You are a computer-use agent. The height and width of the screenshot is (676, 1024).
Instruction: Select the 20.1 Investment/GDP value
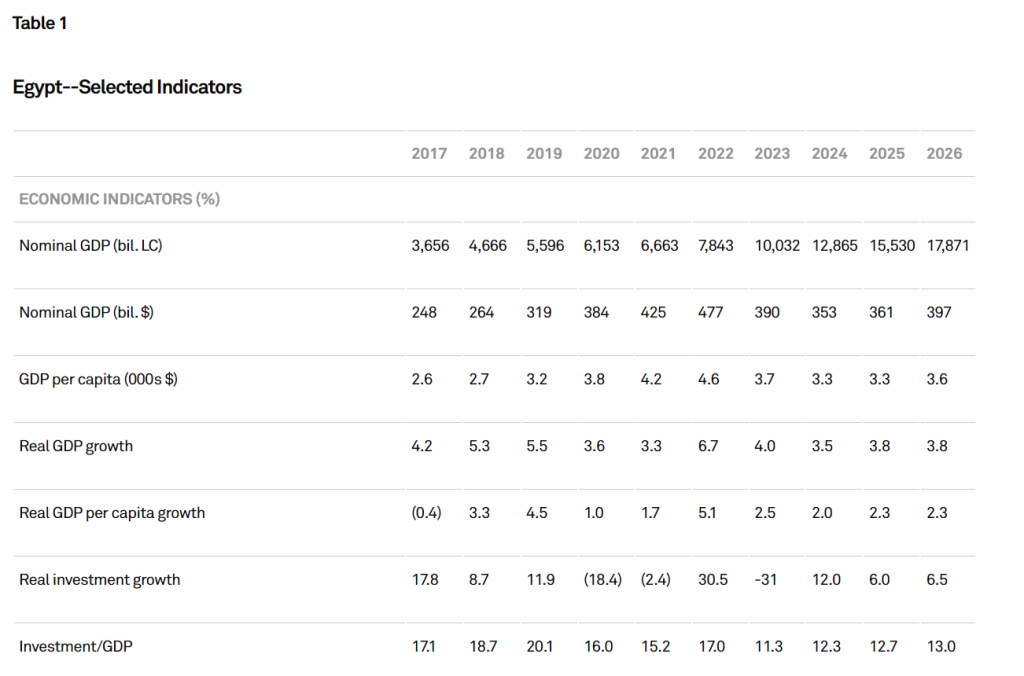(539, 646)
